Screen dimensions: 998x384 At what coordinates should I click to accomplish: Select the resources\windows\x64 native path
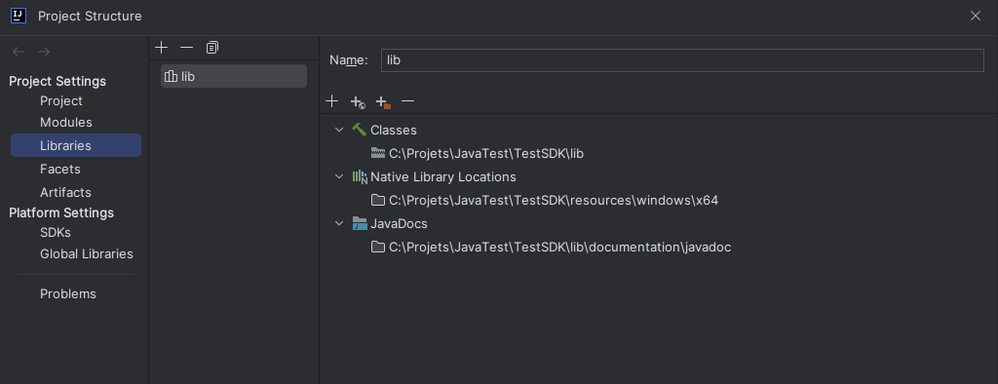pyautogui.click(x=553, y=200)
